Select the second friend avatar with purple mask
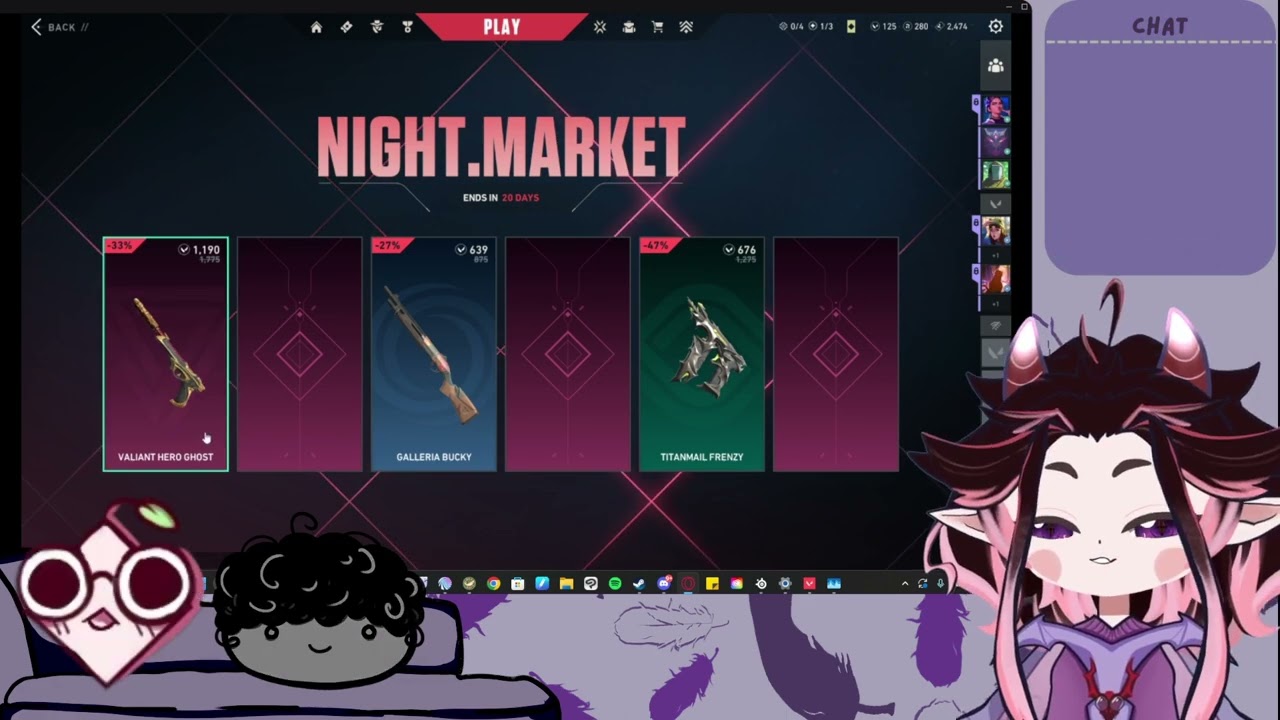 pyautogui.click(x=995, y=142)
